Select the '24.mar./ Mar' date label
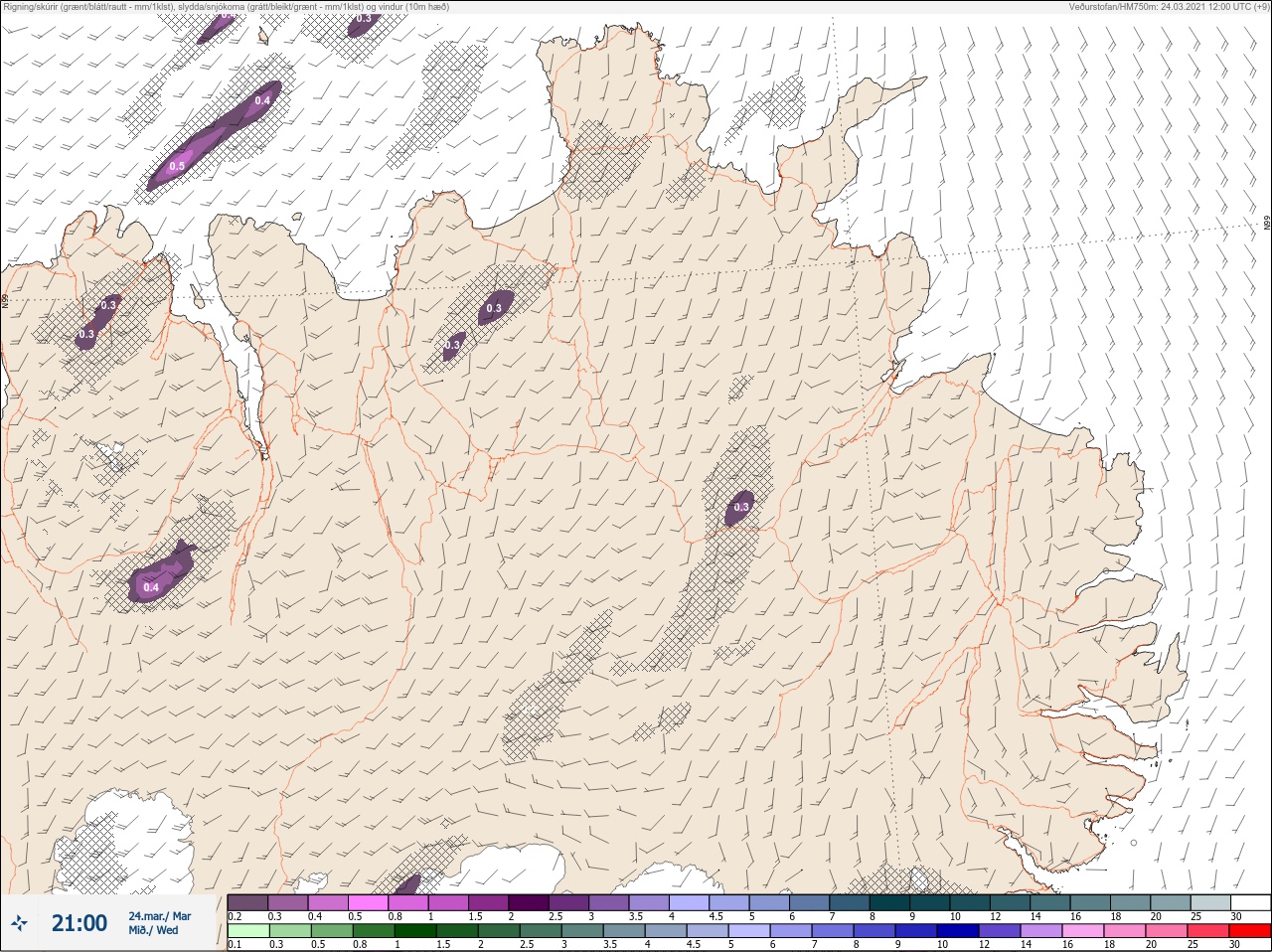The width and height of the screenshot is (1272, 952). (159, 916)
